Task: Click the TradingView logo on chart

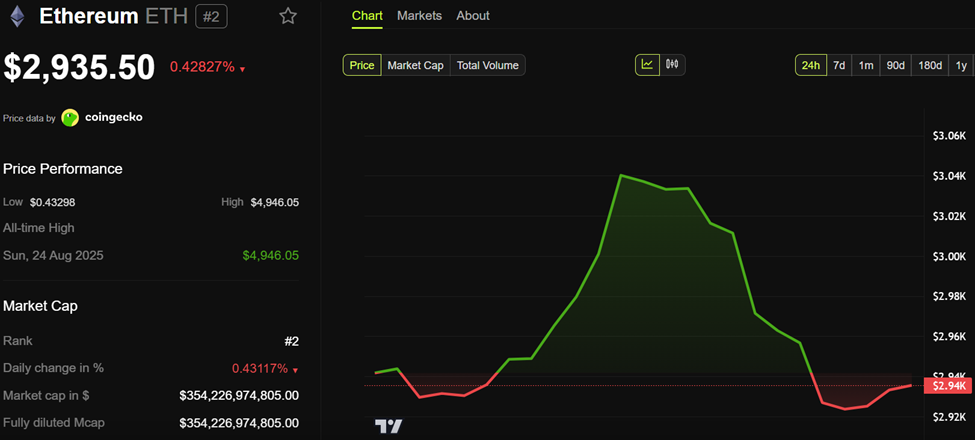Action: 388,426
